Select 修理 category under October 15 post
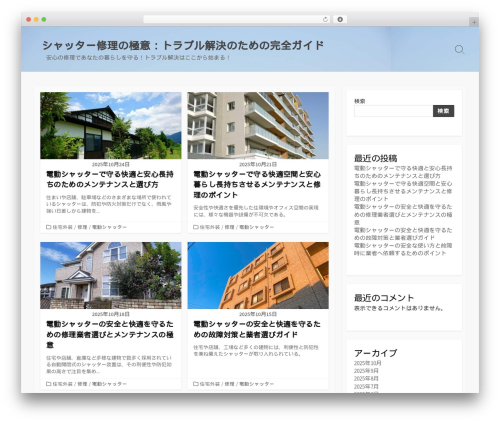 click(230, 384)
